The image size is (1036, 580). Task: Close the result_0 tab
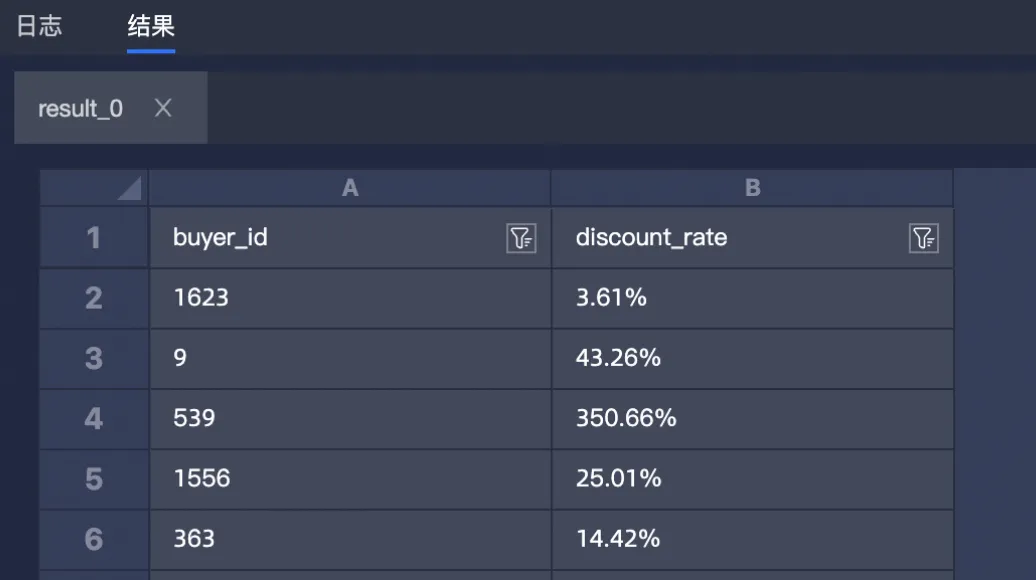click(163, 108)
